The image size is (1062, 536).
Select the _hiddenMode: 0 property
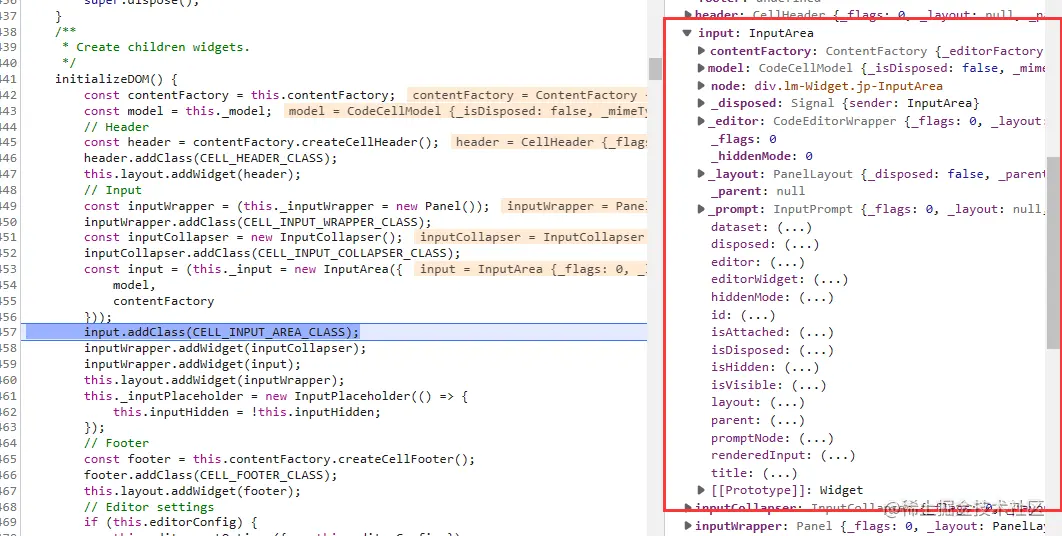tap(761, 156)
